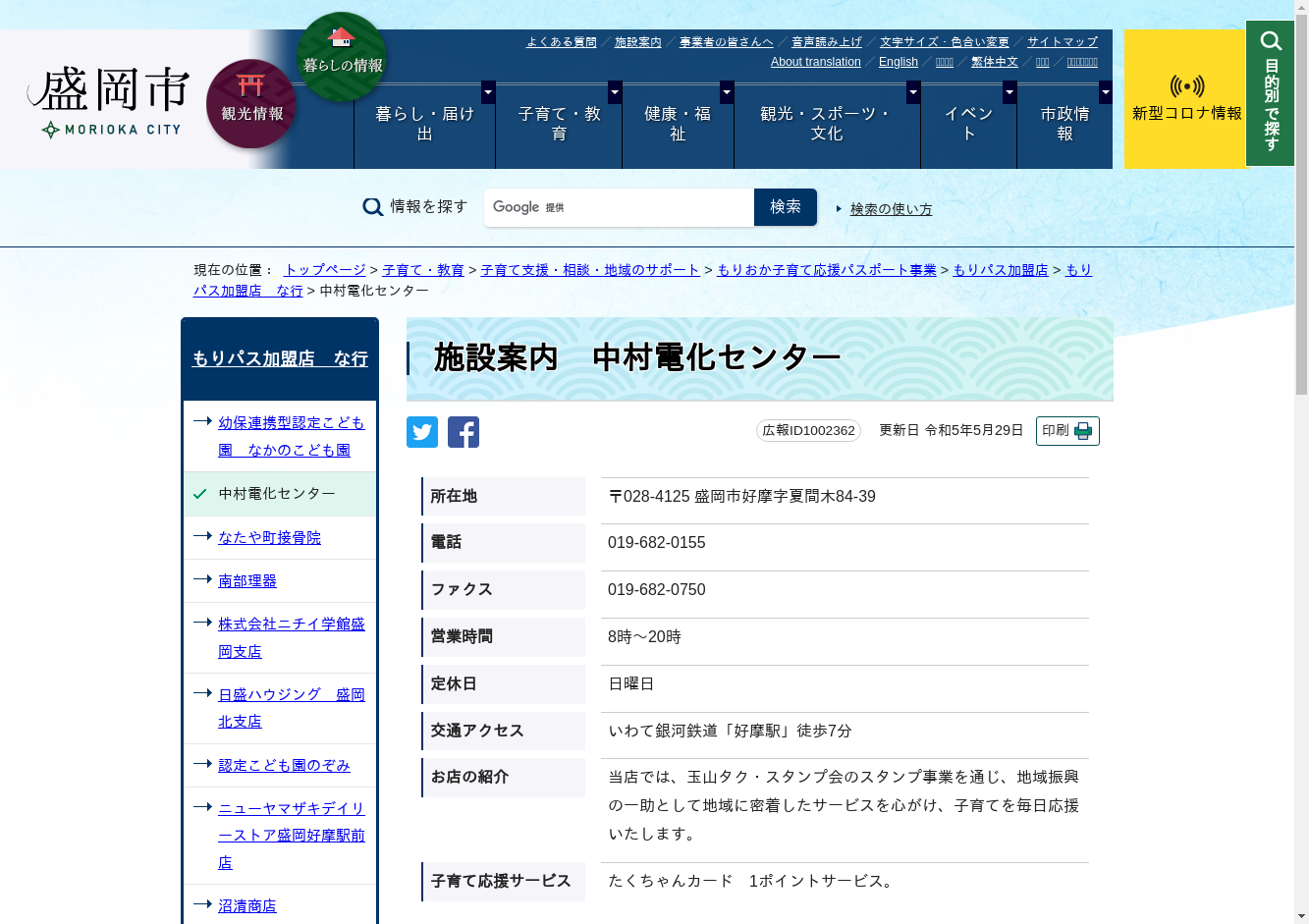Expand the イベント menu arrow
This screenshot has width=1309, height=924.
coord(1009,92)
